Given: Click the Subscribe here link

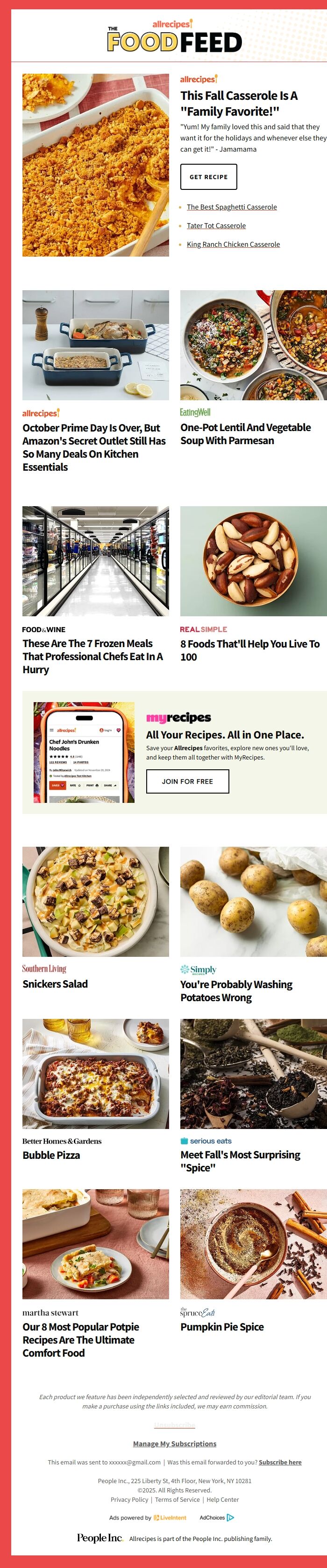Looking at the screenshot, I should click(x=280, y=1462).
